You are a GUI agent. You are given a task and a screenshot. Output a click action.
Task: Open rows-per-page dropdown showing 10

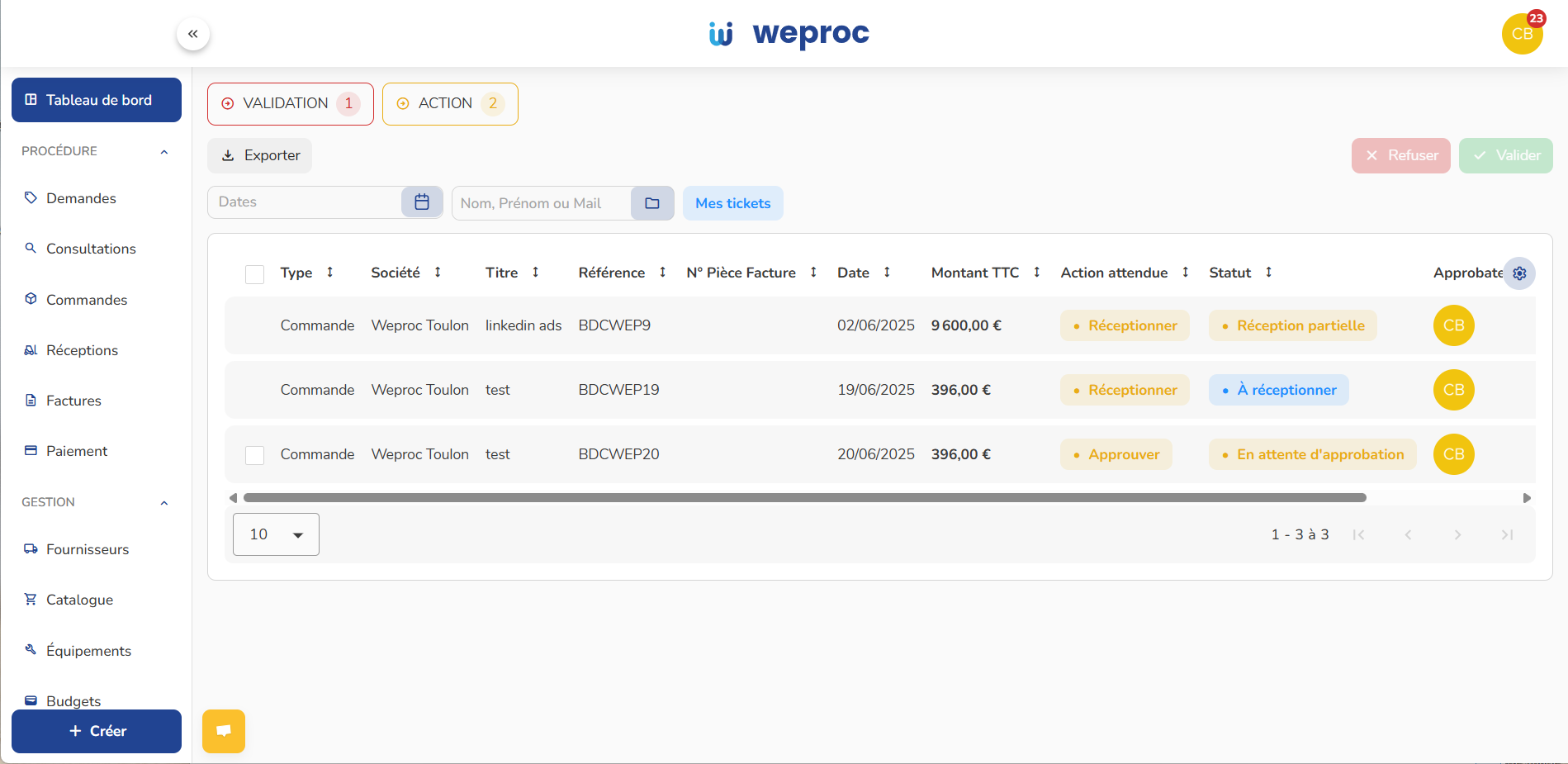coord(276,534)
